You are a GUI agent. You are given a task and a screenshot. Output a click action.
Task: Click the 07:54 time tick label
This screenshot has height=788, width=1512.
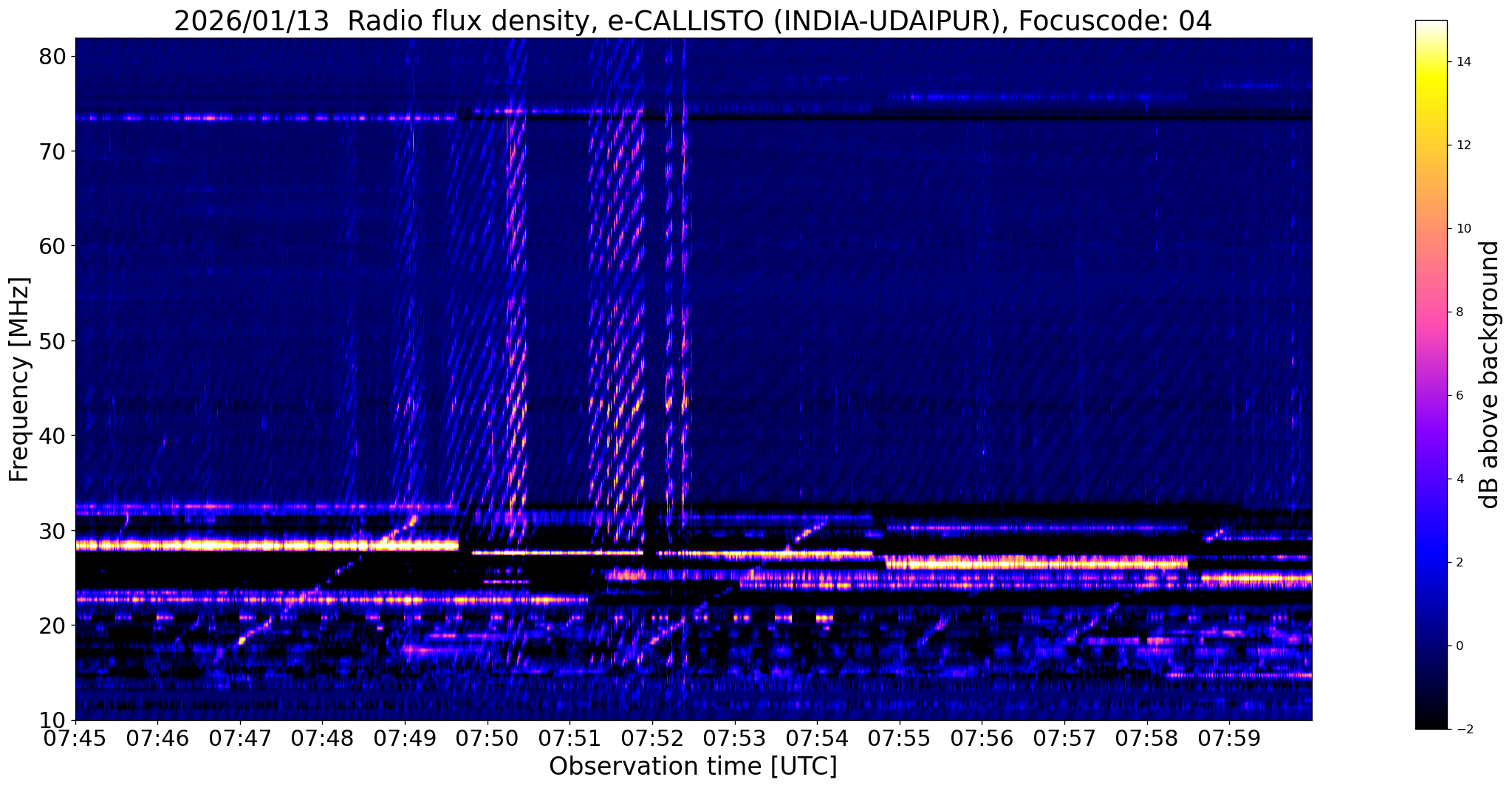817,738
